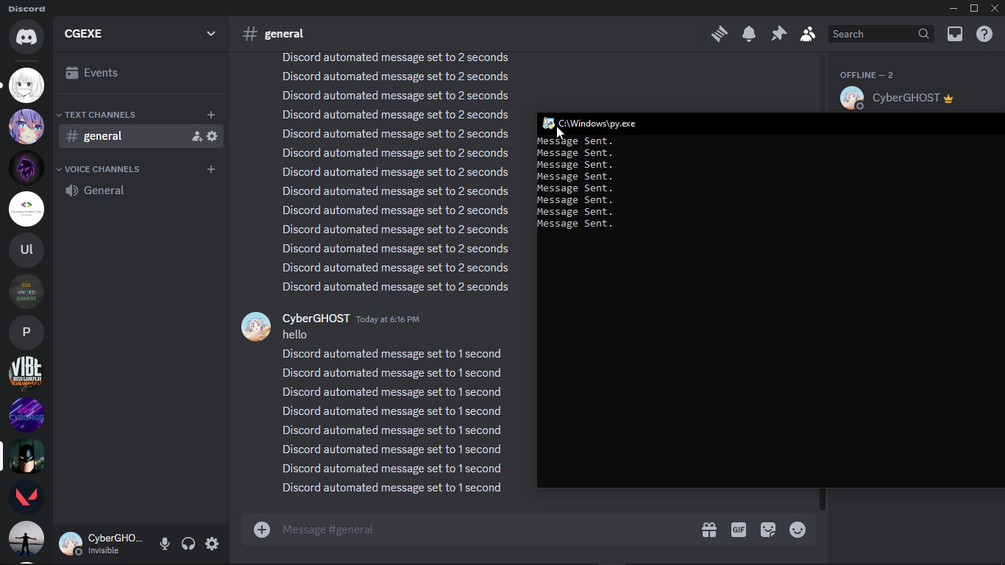Open the Valorant logo server
This screenshot has width=1005, height=565.
click(26, 497)
